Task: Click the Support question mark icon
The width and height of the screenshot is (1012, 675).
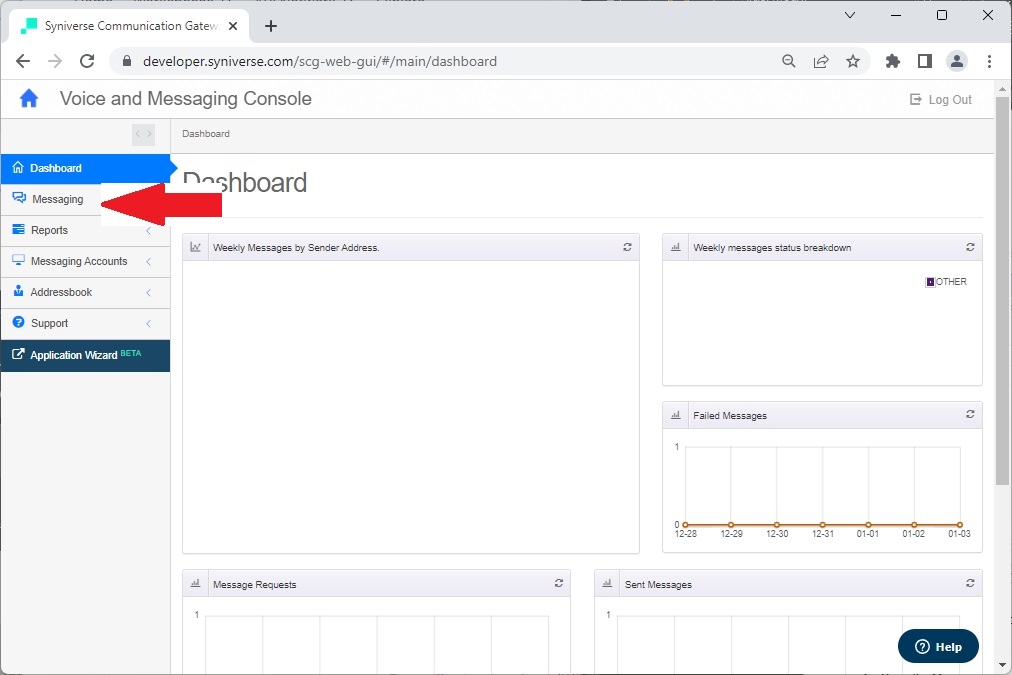Action: pos(18,322)
